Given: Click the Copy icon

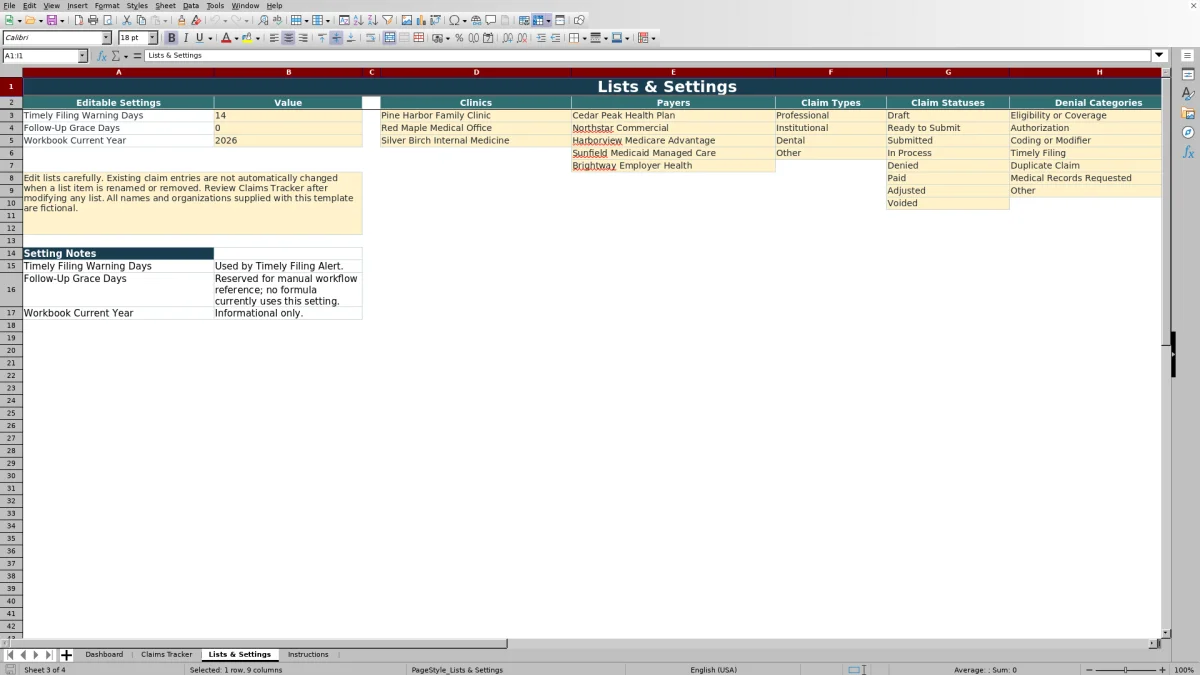Looking at the screenshot, I should point(141,20).
